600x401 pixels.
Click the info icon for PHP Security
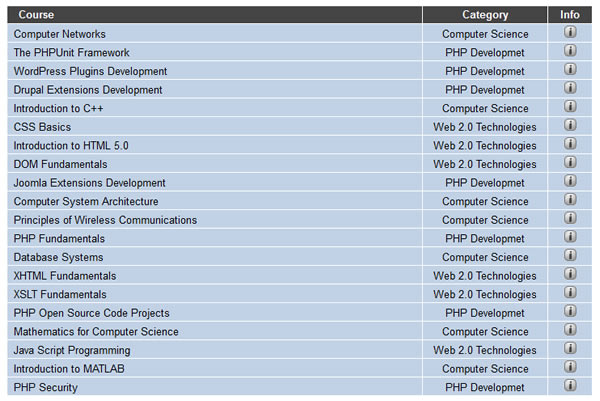click(x=570, y=386)
